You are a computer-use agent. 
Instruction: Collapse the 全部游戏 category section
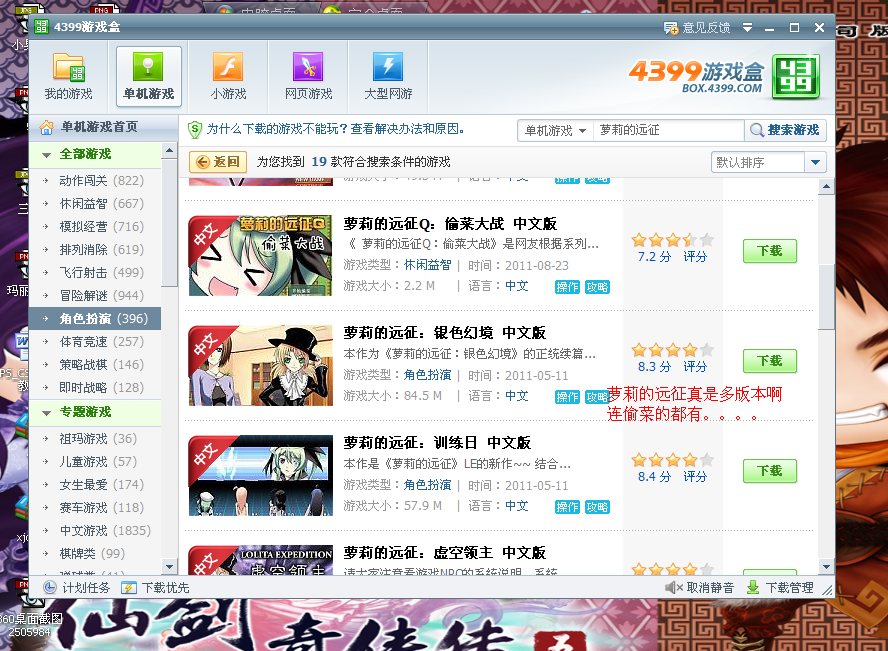[x=46, y=155]
